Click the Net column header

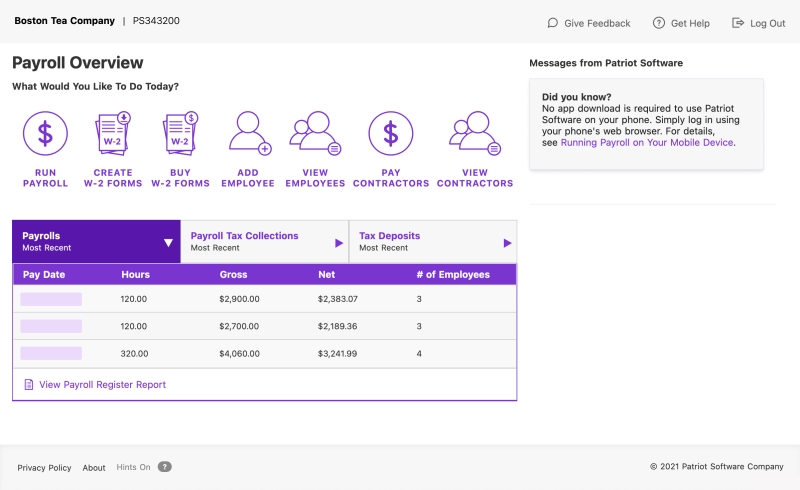click(x=327, y=275)
